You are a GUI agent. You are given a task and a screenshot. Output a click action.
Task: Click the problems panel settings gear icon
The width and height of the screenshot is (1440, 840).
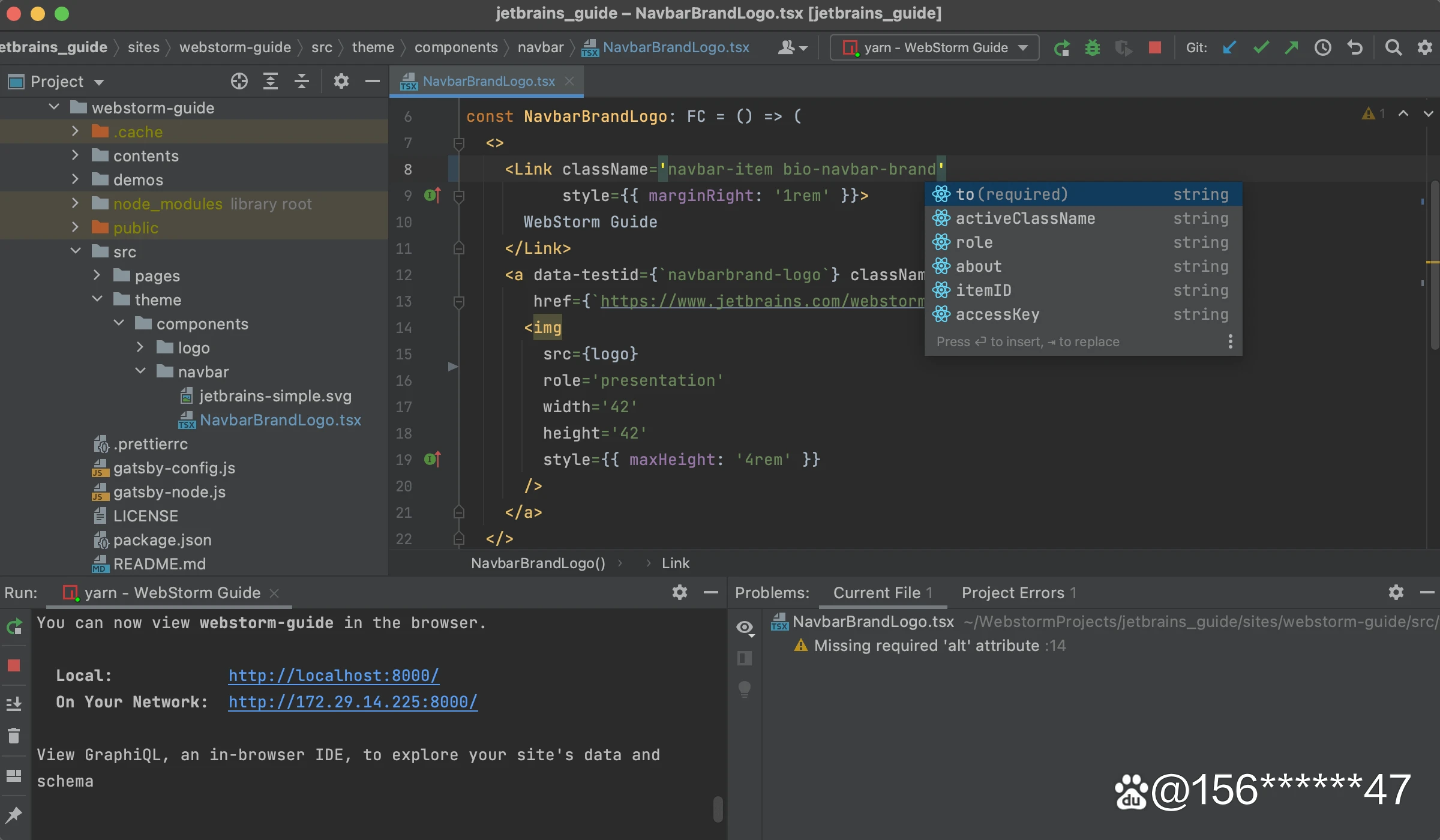(x=1396, y=592)
